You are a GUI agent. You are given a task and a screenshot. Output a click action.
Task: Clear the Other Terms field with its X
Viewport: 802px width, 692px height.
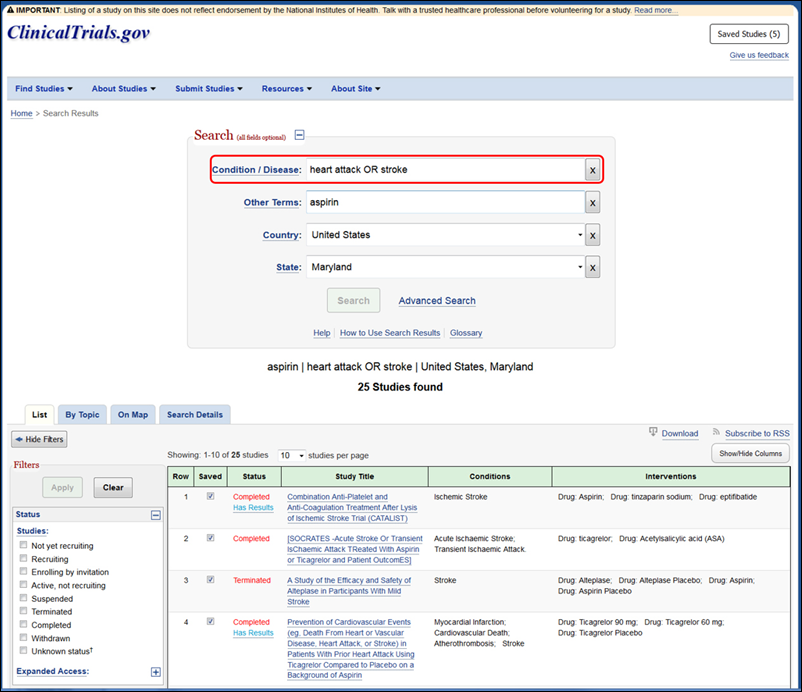(x=592, y=203)
